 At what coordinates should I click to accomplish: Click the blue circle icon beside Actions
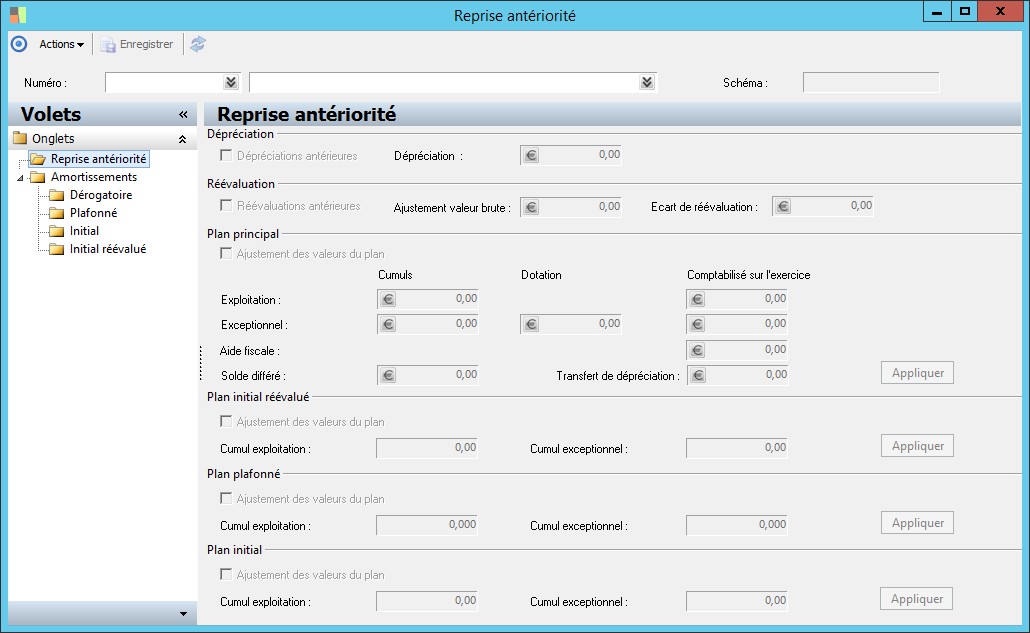point(19,44)
